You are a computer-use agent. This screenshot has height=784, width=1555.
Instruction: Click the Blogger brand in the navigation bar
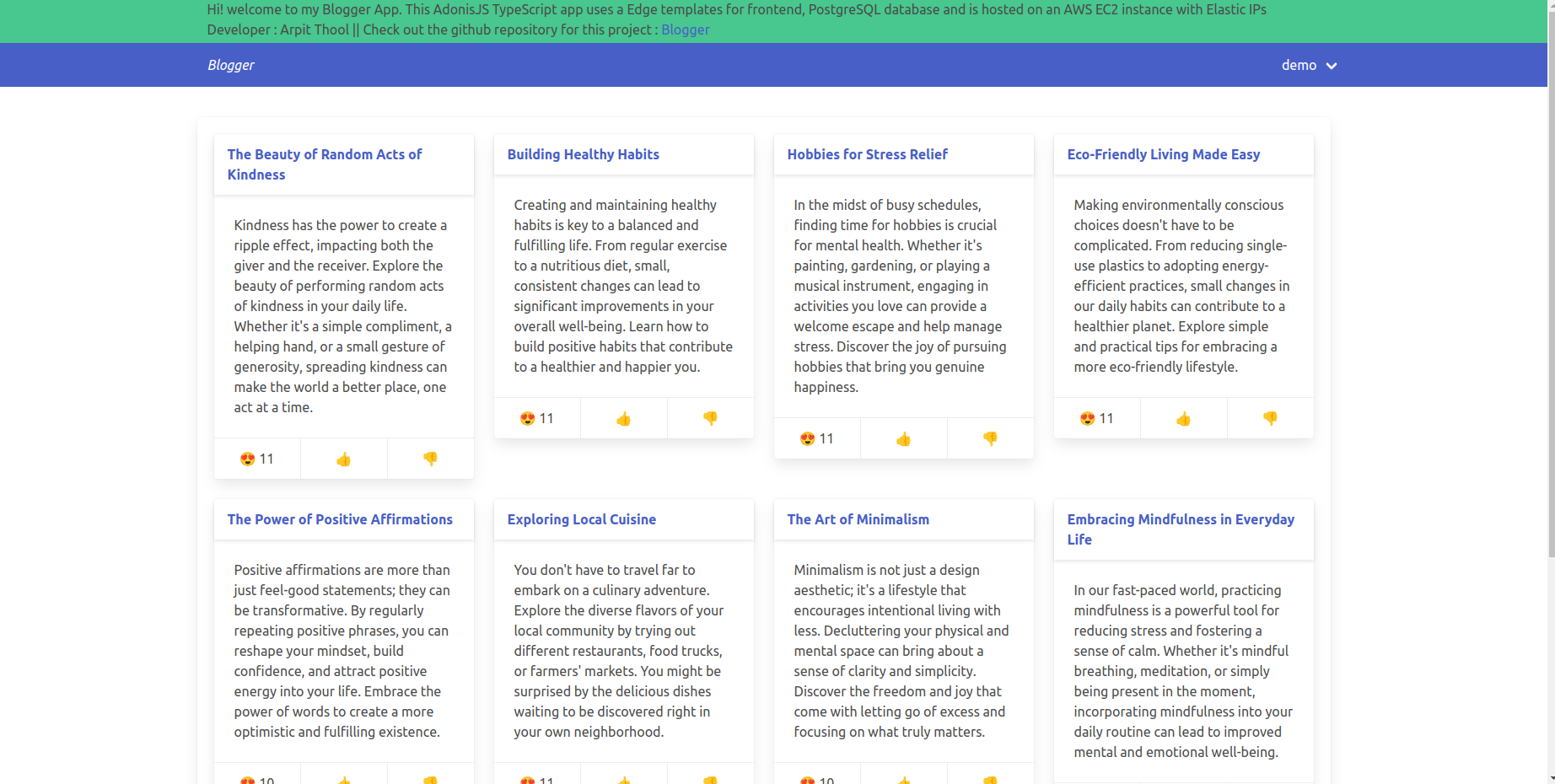pyautogui.click(x=230, y=65)
